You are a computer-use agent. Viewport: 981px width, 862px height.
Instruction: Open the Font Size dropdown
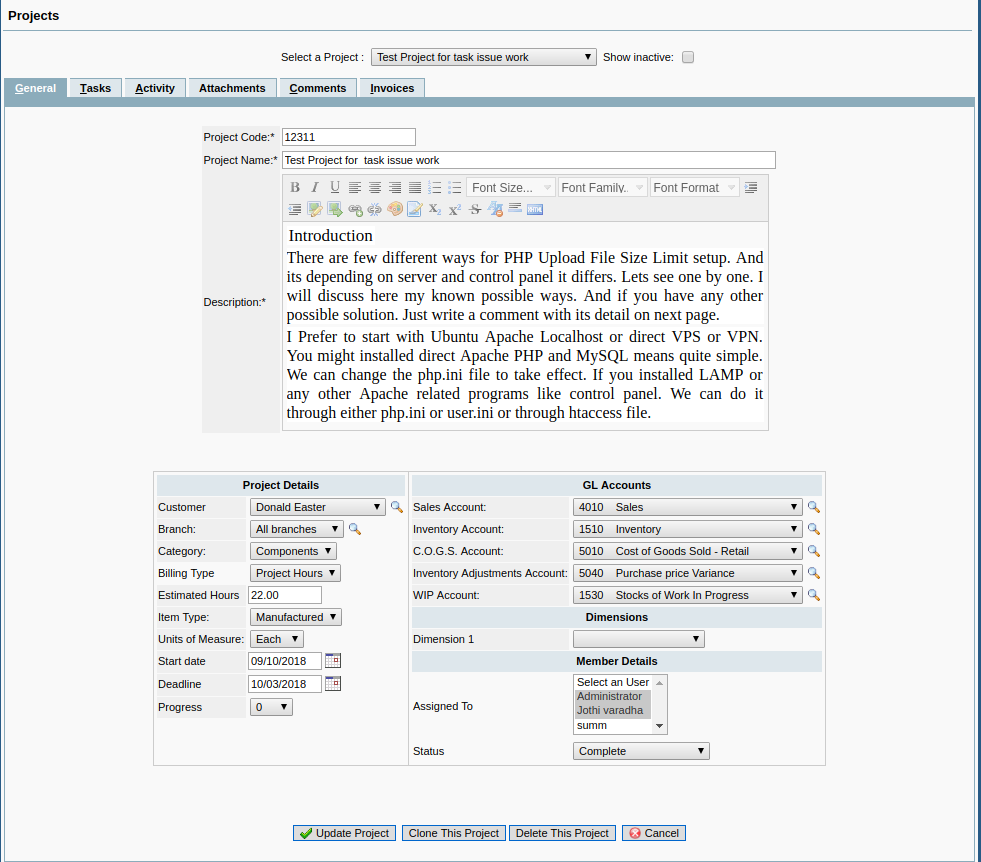510,187
